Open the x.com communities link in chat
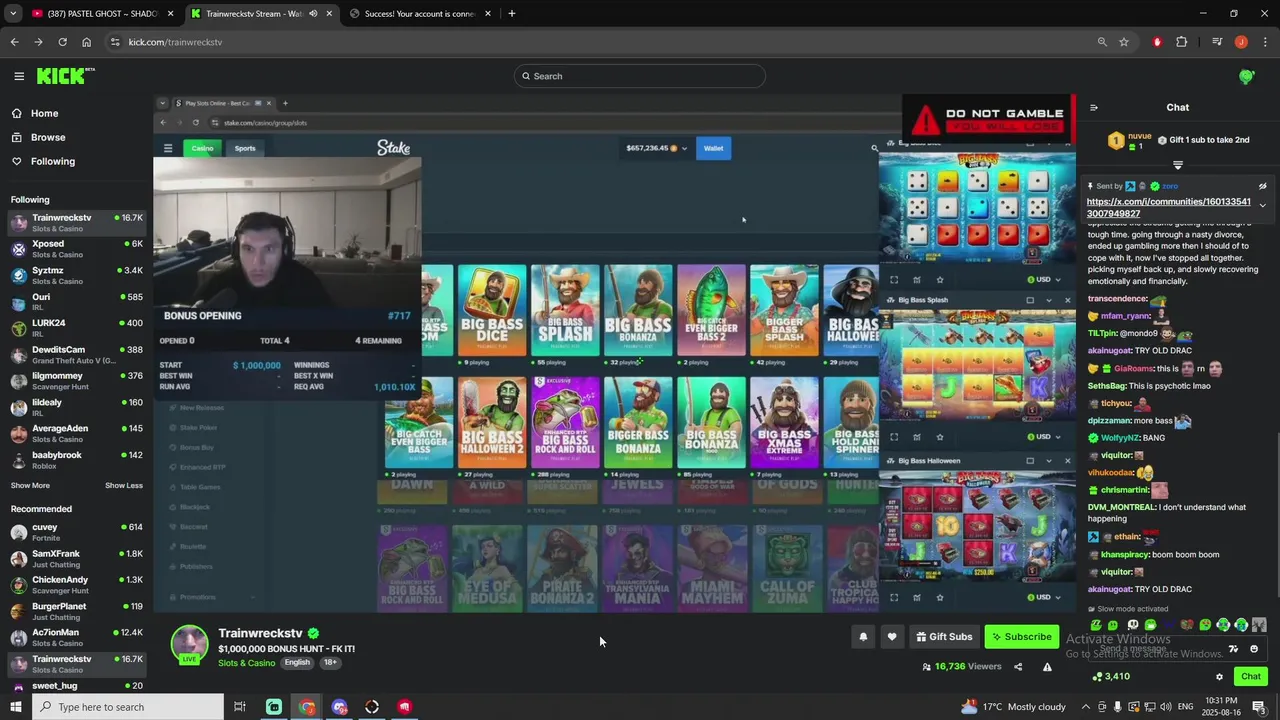 (1169, 208)
